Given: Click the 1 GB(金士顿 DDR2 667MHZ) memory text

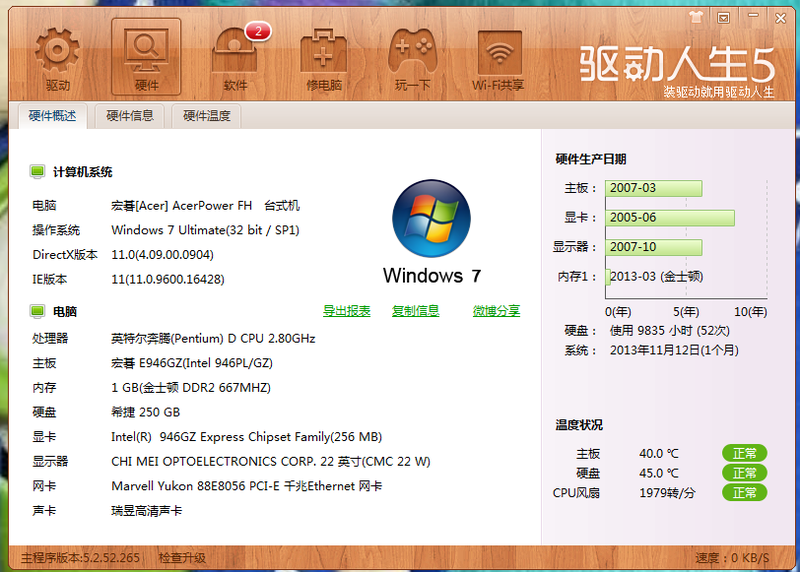Looking at the screenshot, I should (191, 388).
